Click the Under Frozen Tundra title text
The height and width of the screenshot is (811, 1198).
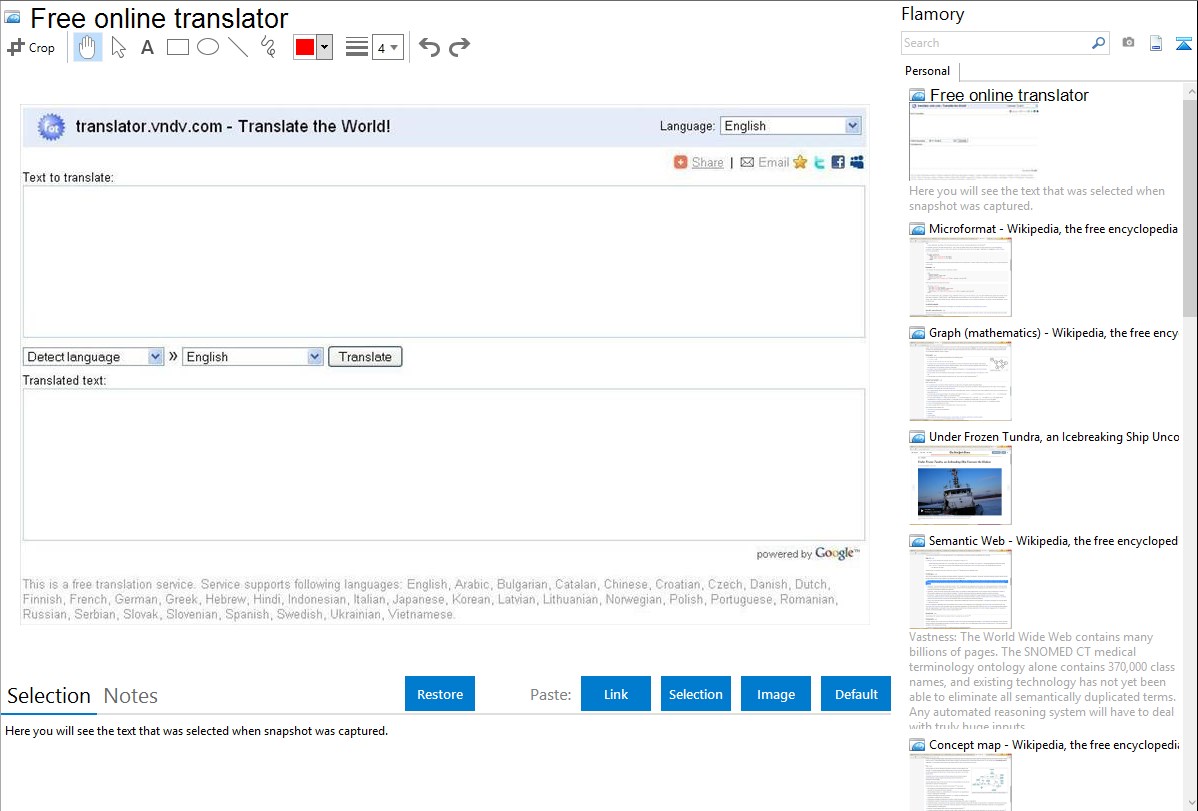click(1054, 436)
